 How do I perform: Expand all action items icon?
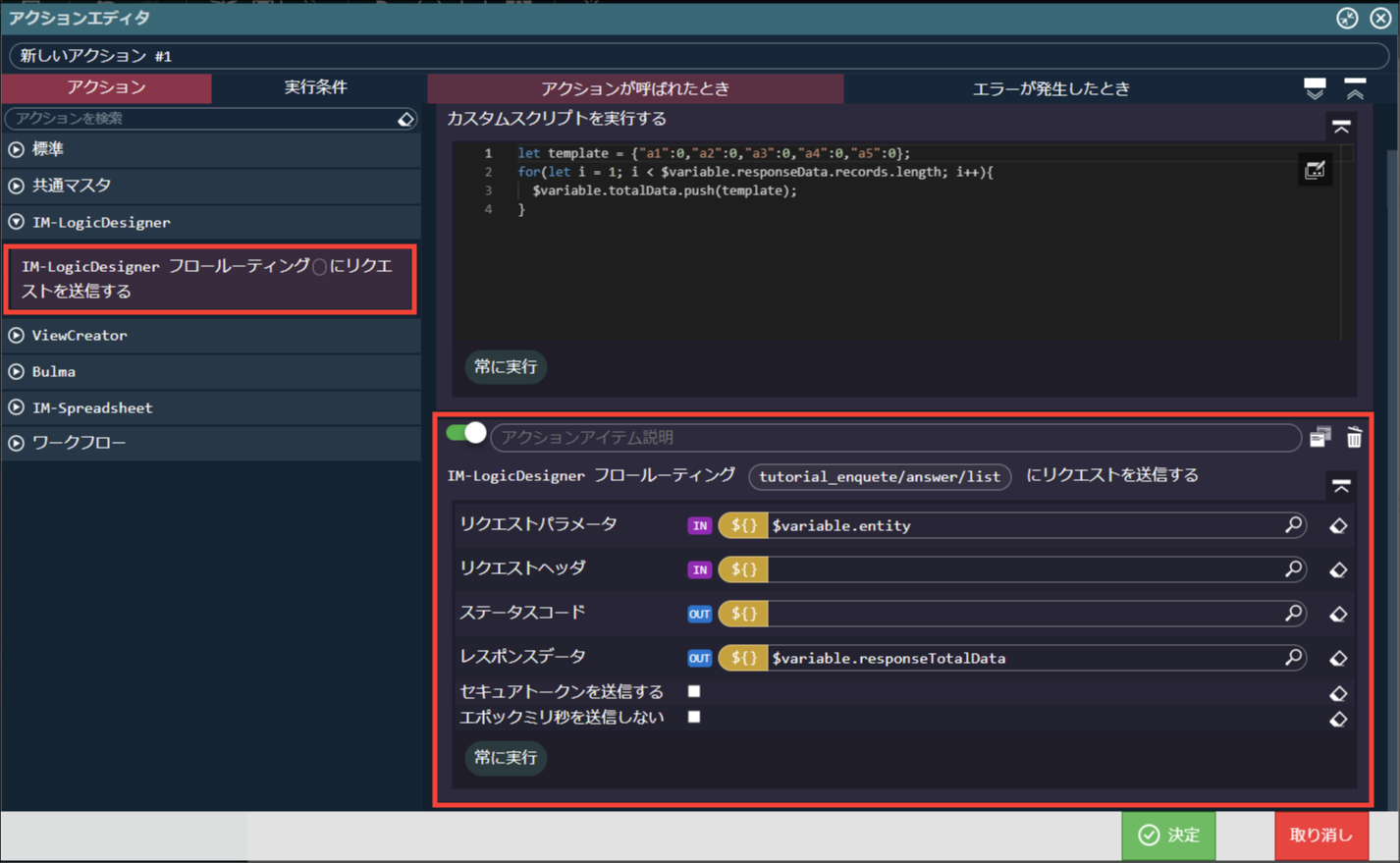1315,88
